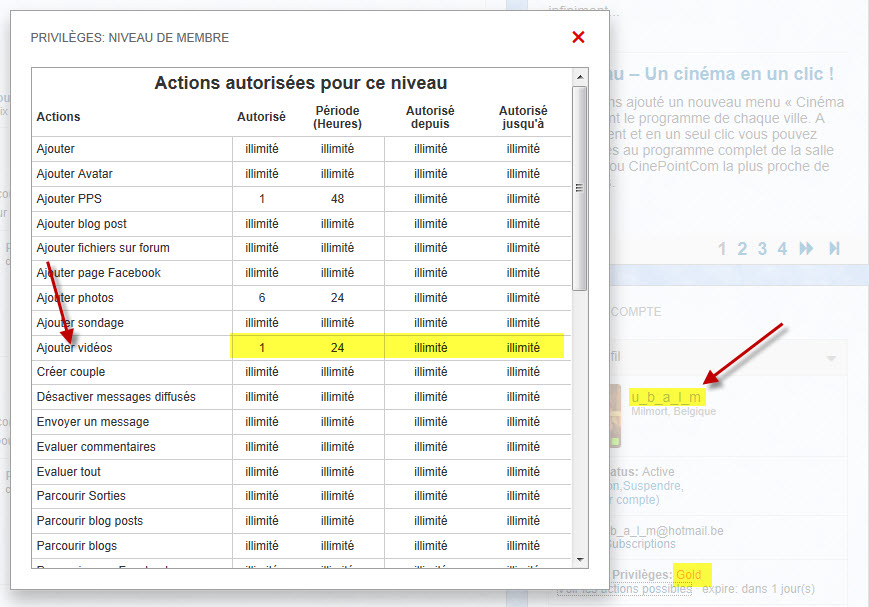Viewport: 869px width, 607px height.
Task: Open page 2 of the news pager
Action: [x=743, y=249]
